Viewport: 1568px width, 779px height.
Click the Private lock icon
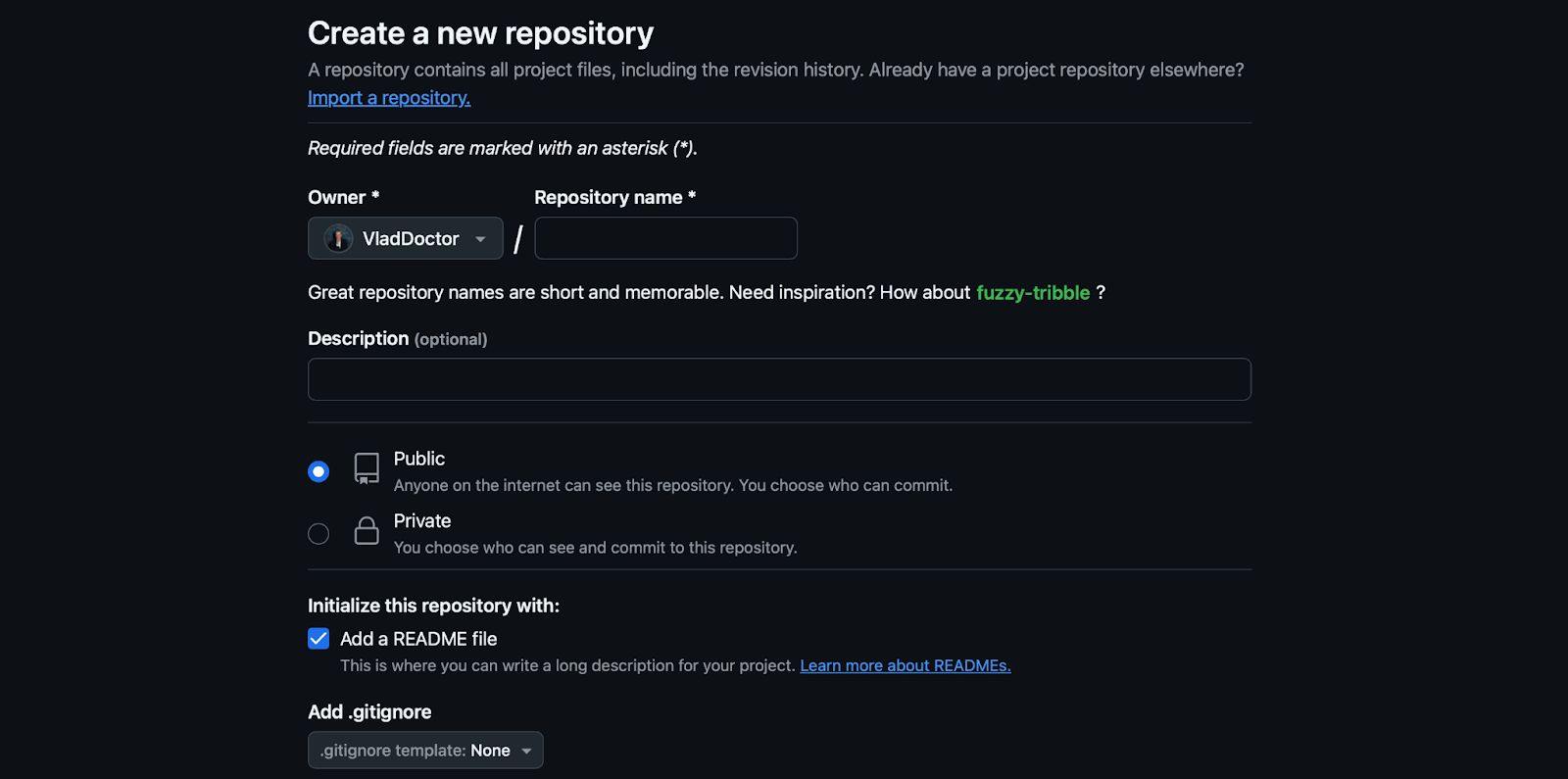[x=367, y=530]
